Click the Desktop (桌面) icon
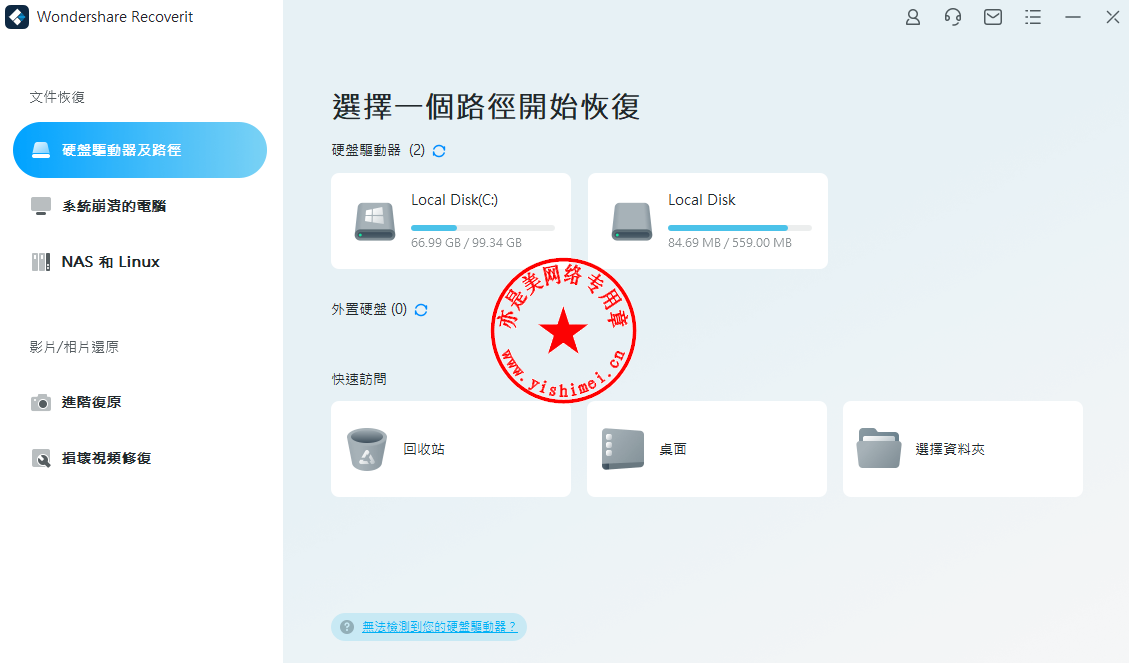 pyautogui.click(x=620, y=448)
